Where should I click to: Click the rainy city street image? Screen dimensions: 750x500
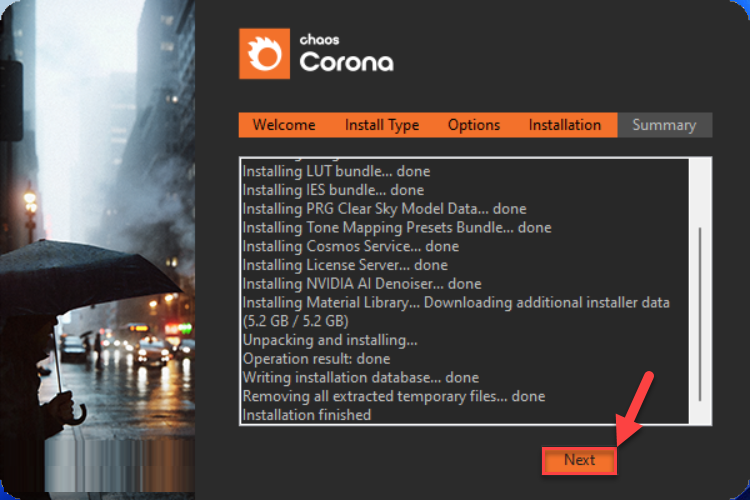(98, 250)
